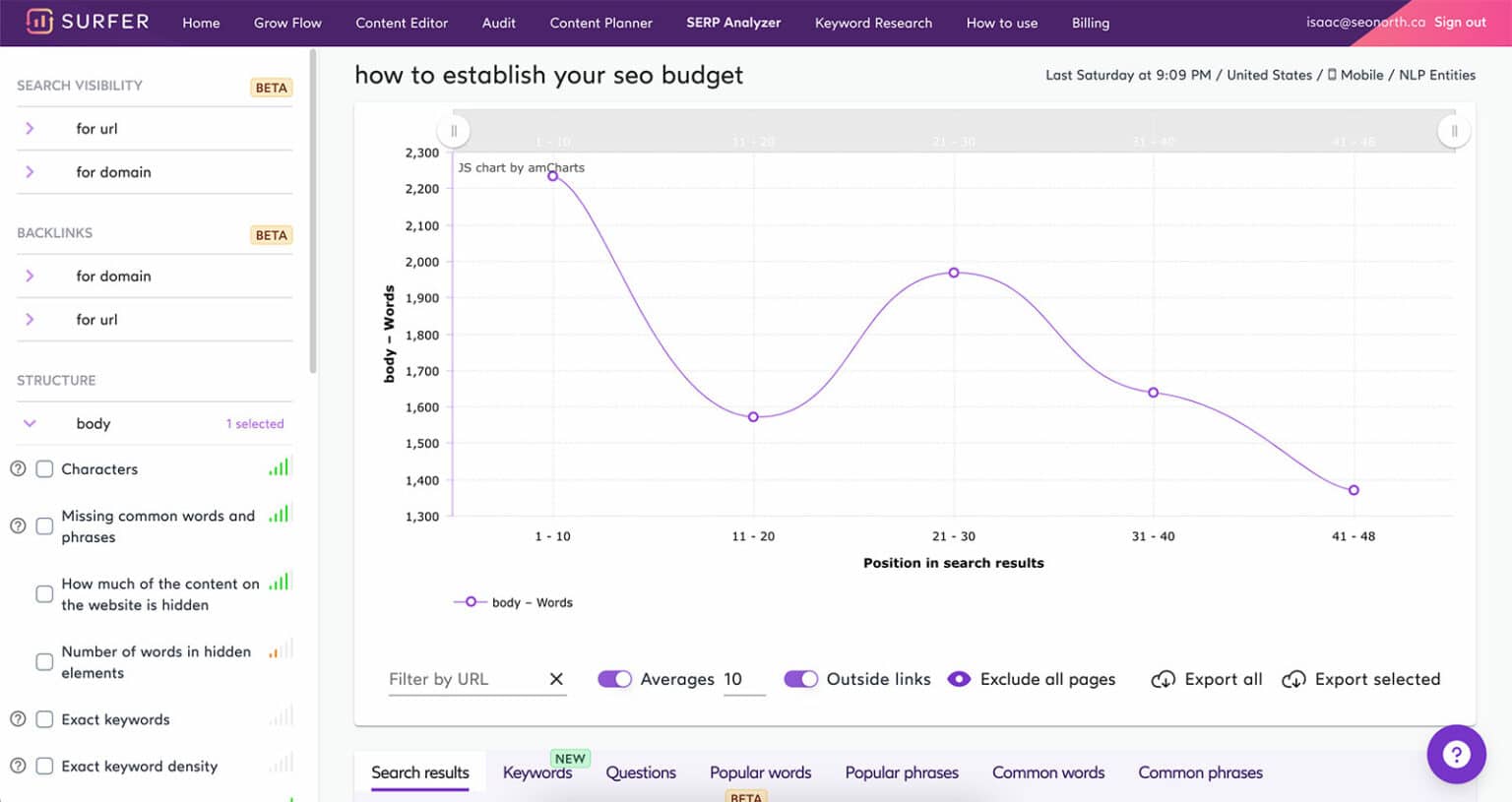Clear the Filter by URL field with X
The height and width of the screenshot is (802, 1512).
pos(556,679)
